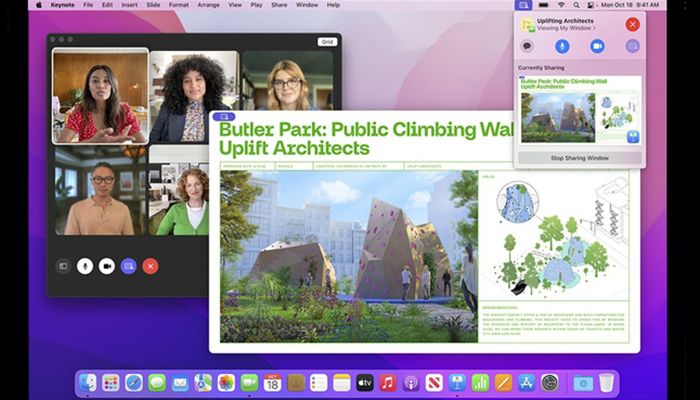Open the Edit menu
Viewport: 700px width, 400px height.
tap(107, 5)
